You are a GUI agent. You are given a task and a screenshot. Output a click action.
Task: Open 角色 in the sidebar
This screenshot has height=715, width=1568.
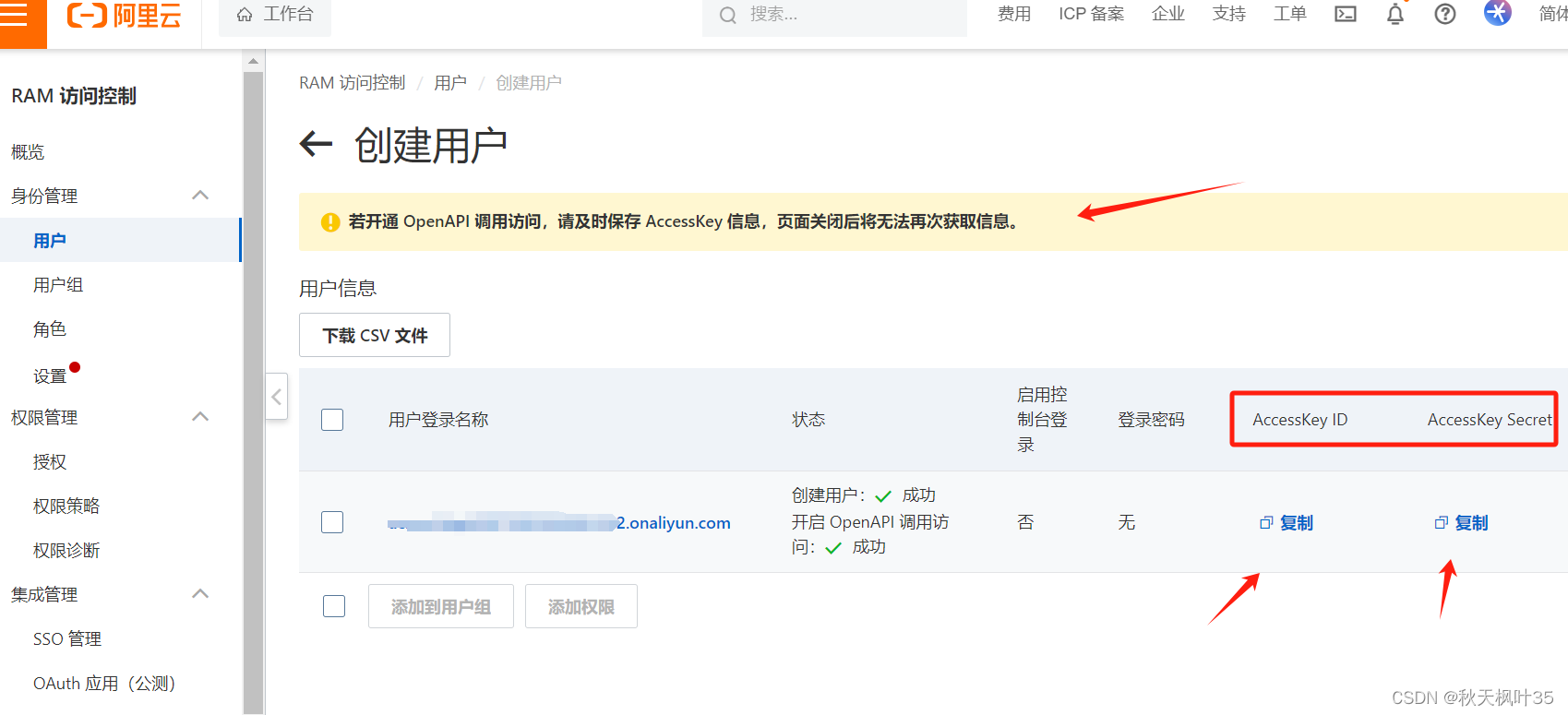pos(50,329)
